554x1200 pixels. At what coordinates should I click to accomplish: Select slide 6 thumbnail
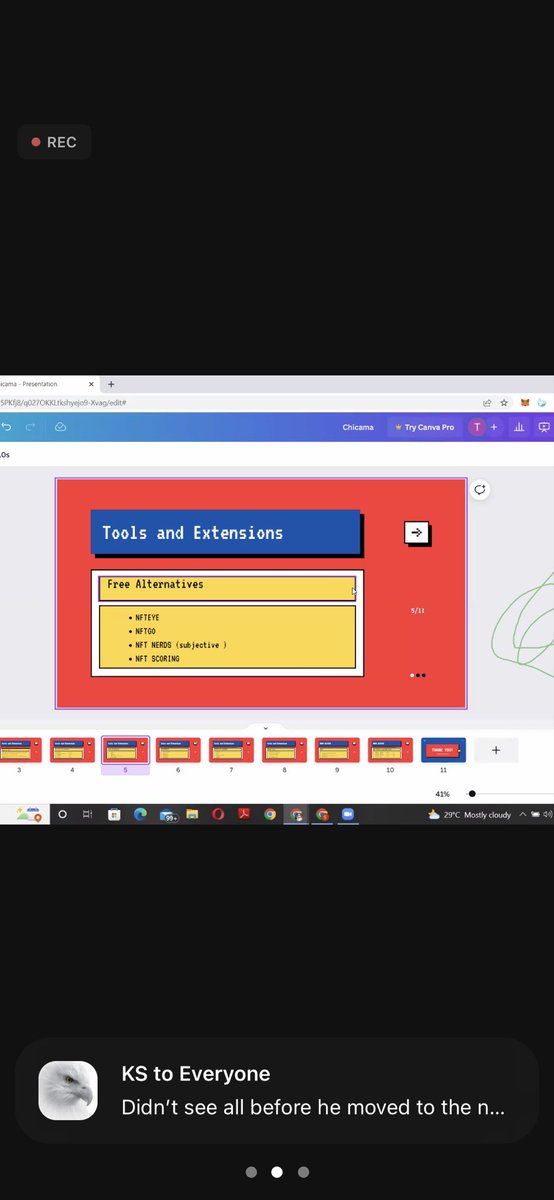pyautogui.click(x=178, y=750)
